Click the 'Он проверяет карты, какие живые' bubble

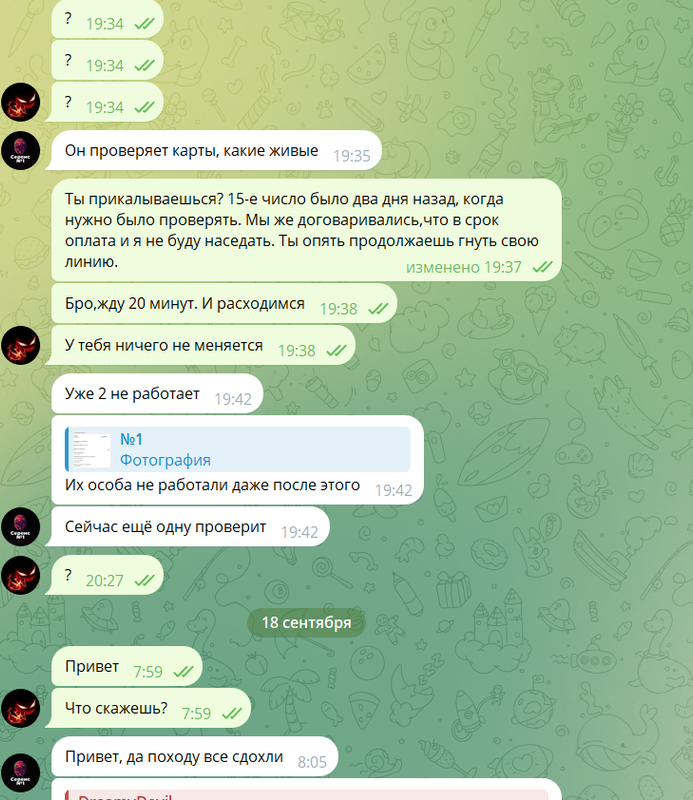click(x=216, y=151)
